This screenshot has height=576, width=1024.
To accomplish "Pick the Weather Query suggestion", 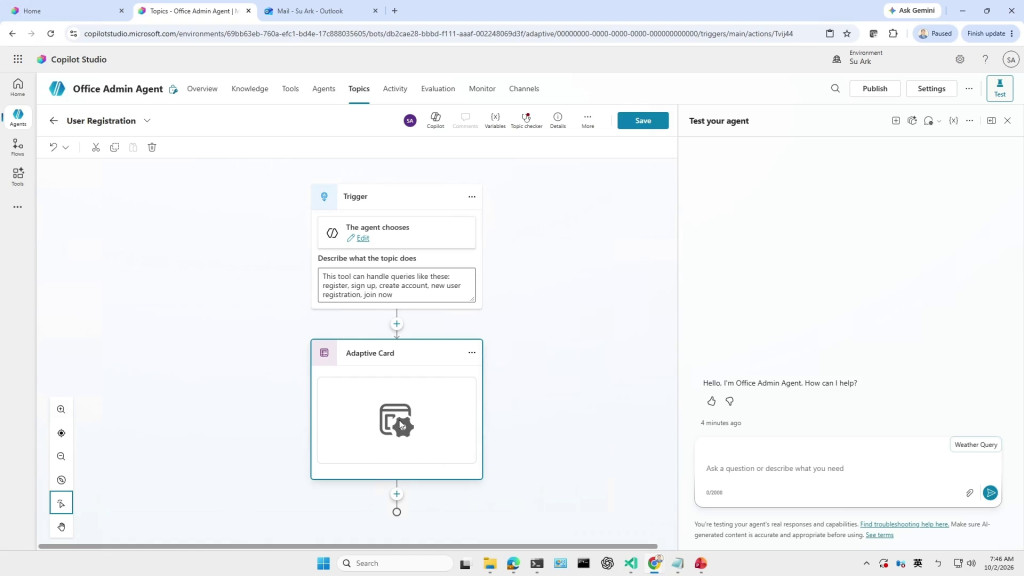I will pyautogui.click(x=976, y=445).
